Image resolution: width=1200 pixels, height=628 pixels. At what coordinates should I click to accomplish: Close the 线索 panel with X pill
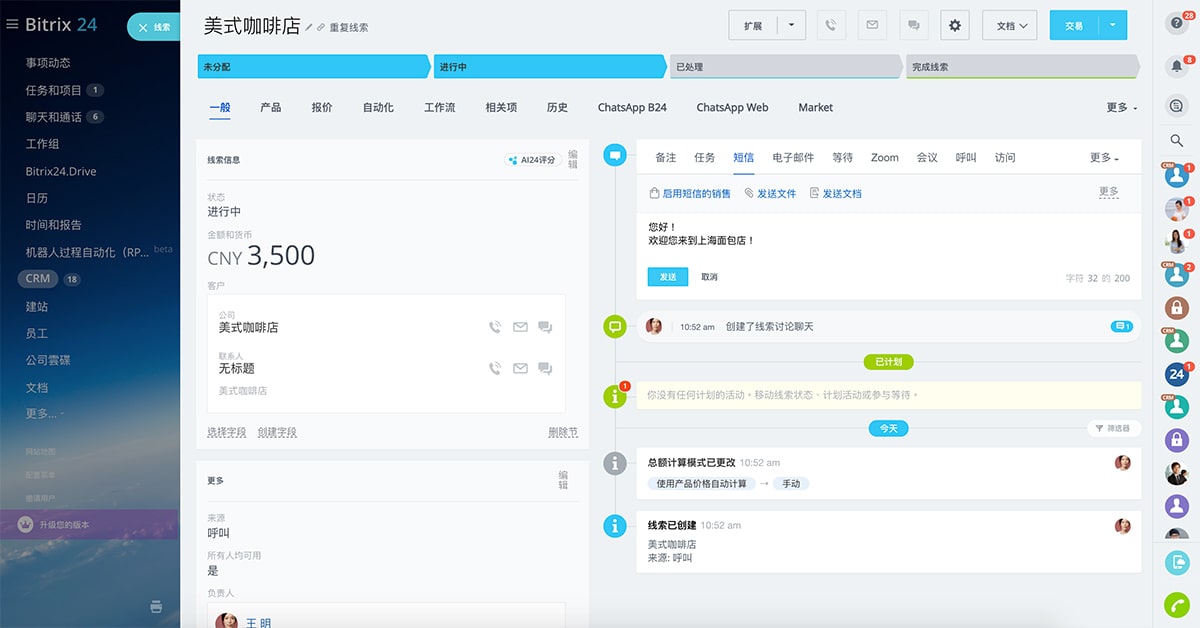point(154,27)
